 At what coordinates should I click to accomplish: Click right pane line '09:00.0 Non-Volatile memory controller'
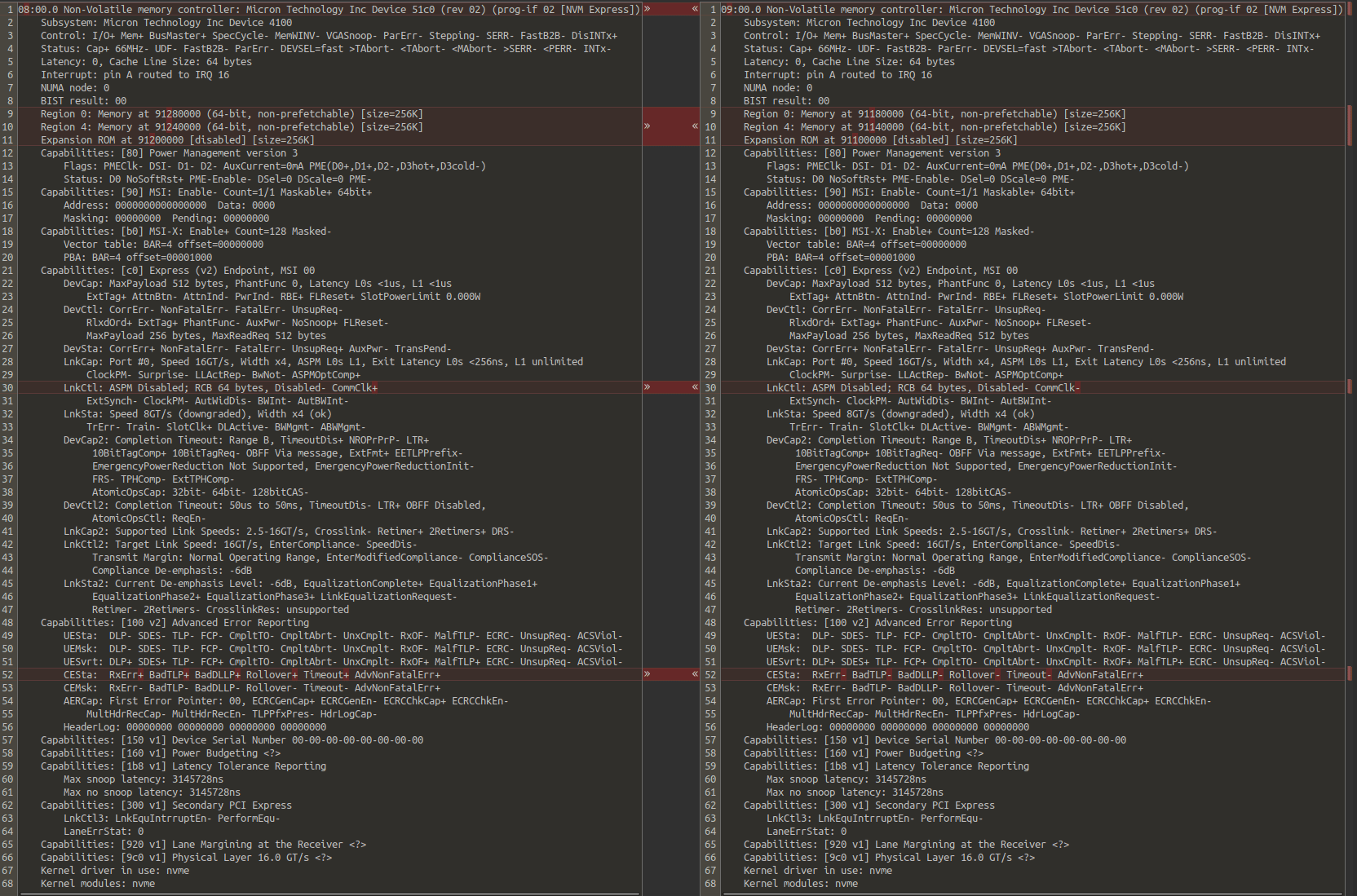tap(1032, 9)
